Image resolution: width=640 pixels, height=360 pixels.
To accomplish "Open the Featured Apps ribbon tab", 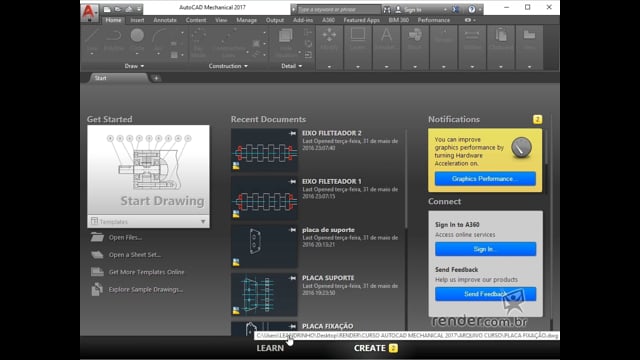I will (x=361, y=20).
